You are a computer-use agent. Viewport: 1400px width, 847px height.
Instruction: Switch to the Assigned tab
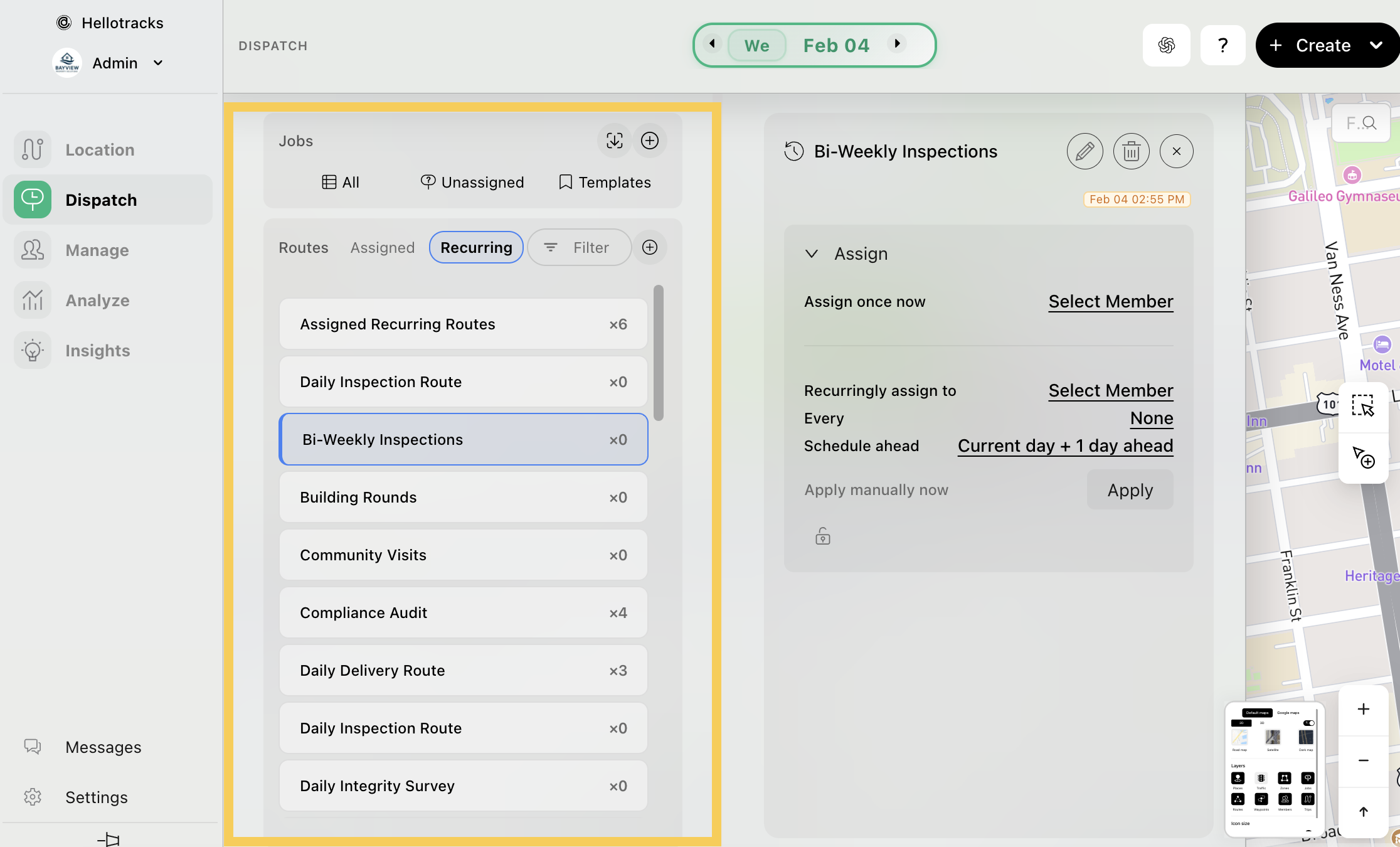382,247
